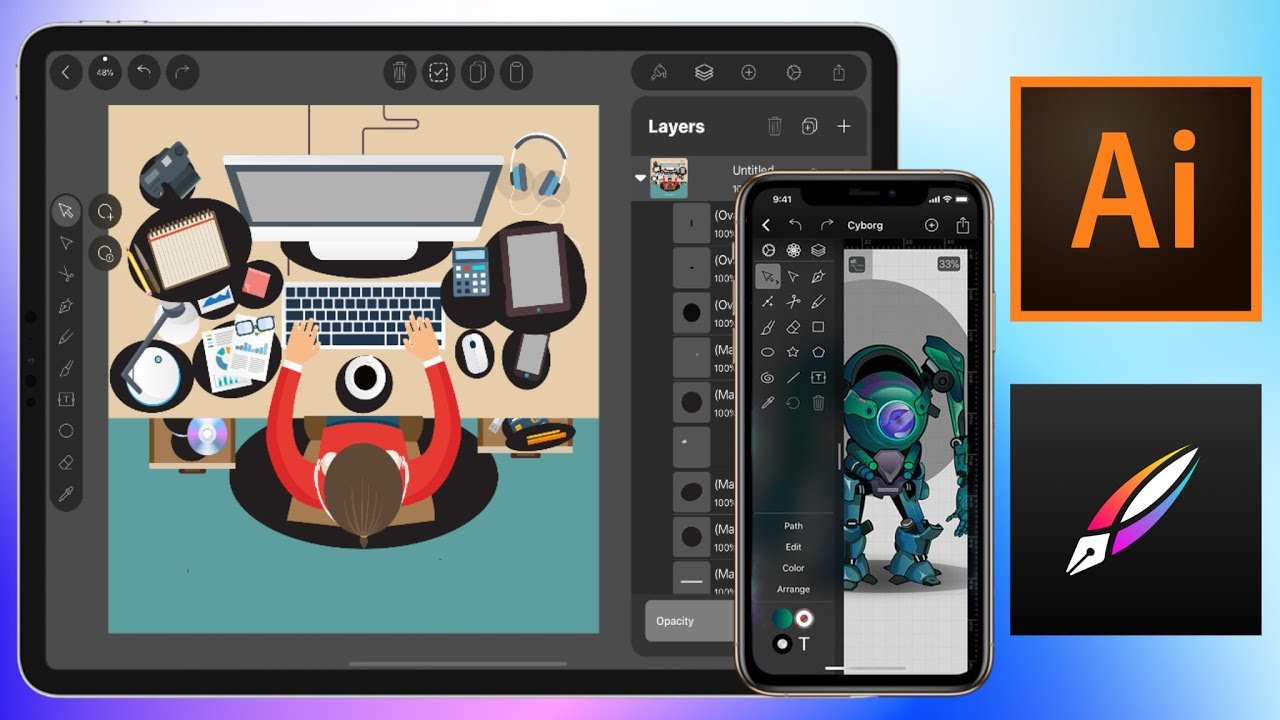The image size is (1280, 720).
Task: Open the Color menu on iPhone
Action: pyautogui.click(x=793, y=568)
